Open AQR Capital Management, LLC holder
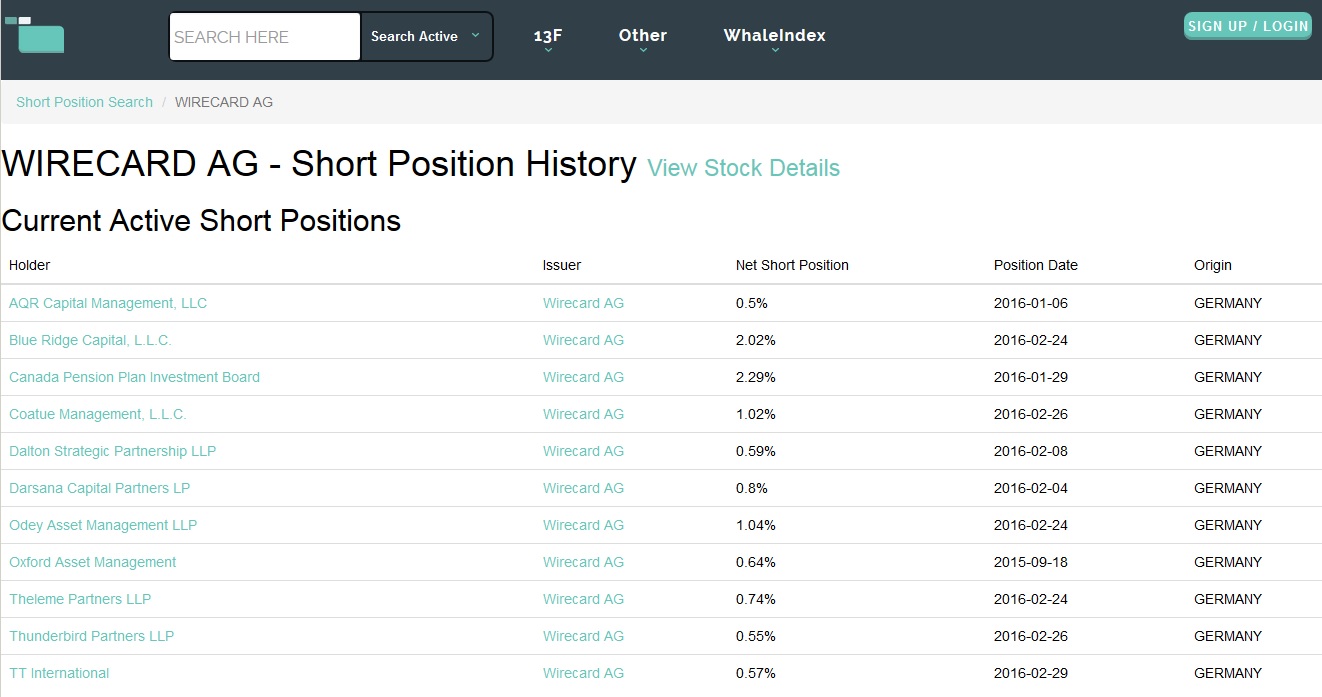Screen dimensions: 1322x697 (x=108, y=303)
